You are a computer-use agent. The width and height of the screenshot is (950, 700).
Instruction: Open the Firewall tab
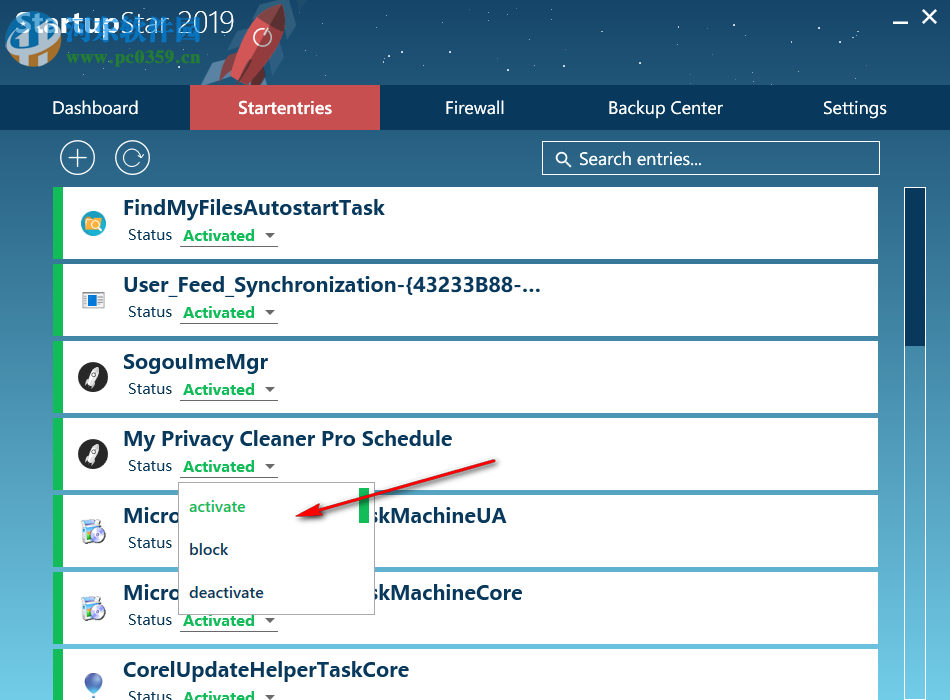(x=474, y=108)
